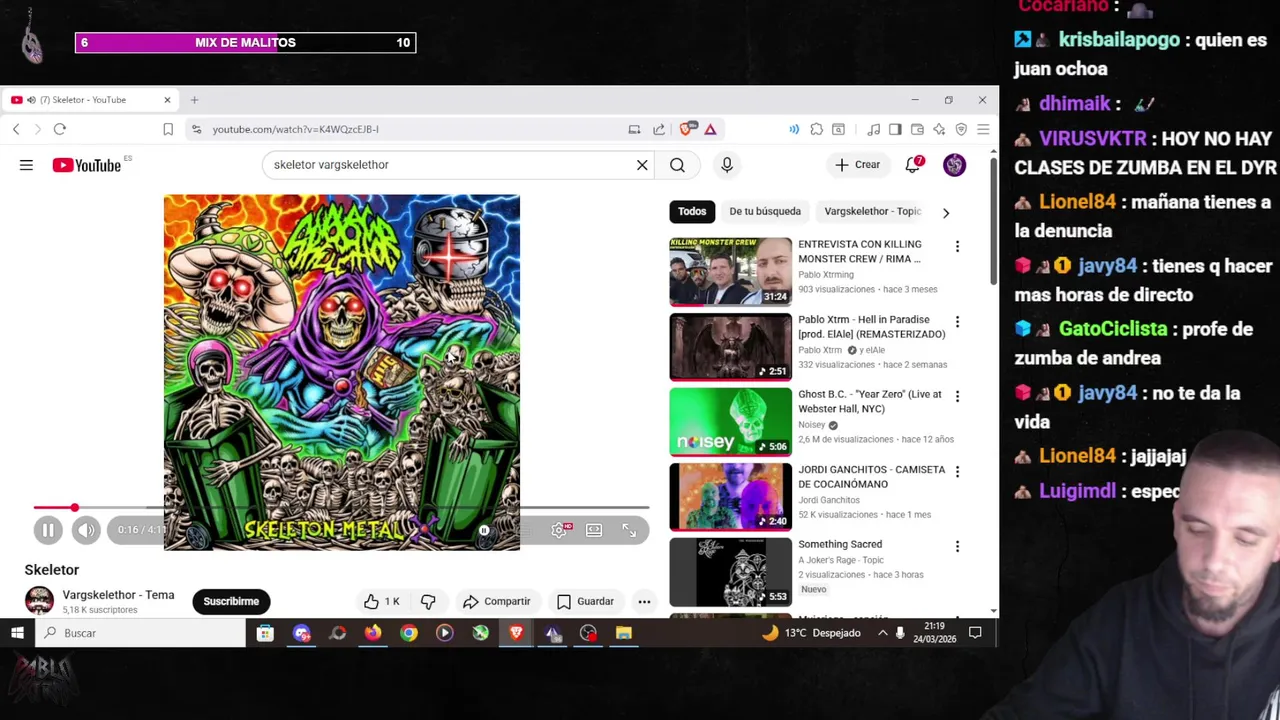This screenshot has width=1280, height=720.
Task: Open the video player settings gear
Action: tap(559, 530)
